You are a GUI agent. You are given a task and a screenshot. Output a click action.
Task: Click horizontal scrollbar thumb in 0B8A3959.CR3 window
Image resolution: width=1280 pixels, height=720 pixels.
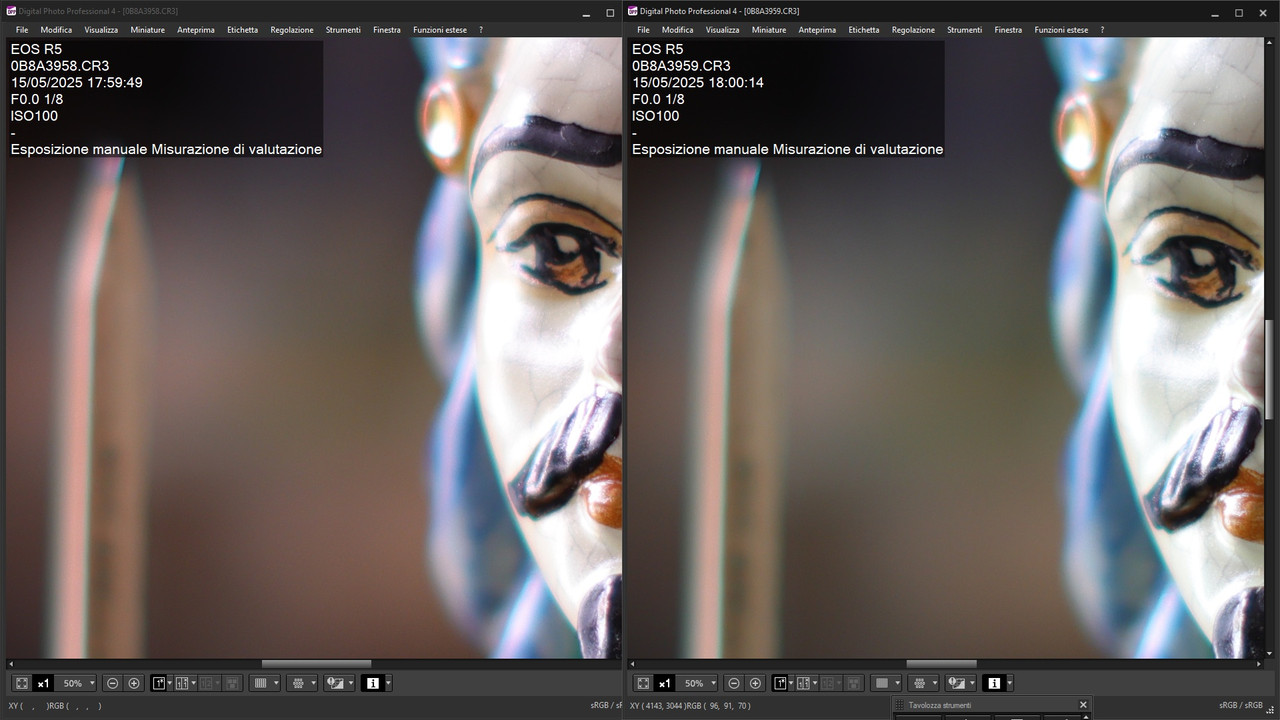coord(941,664)
